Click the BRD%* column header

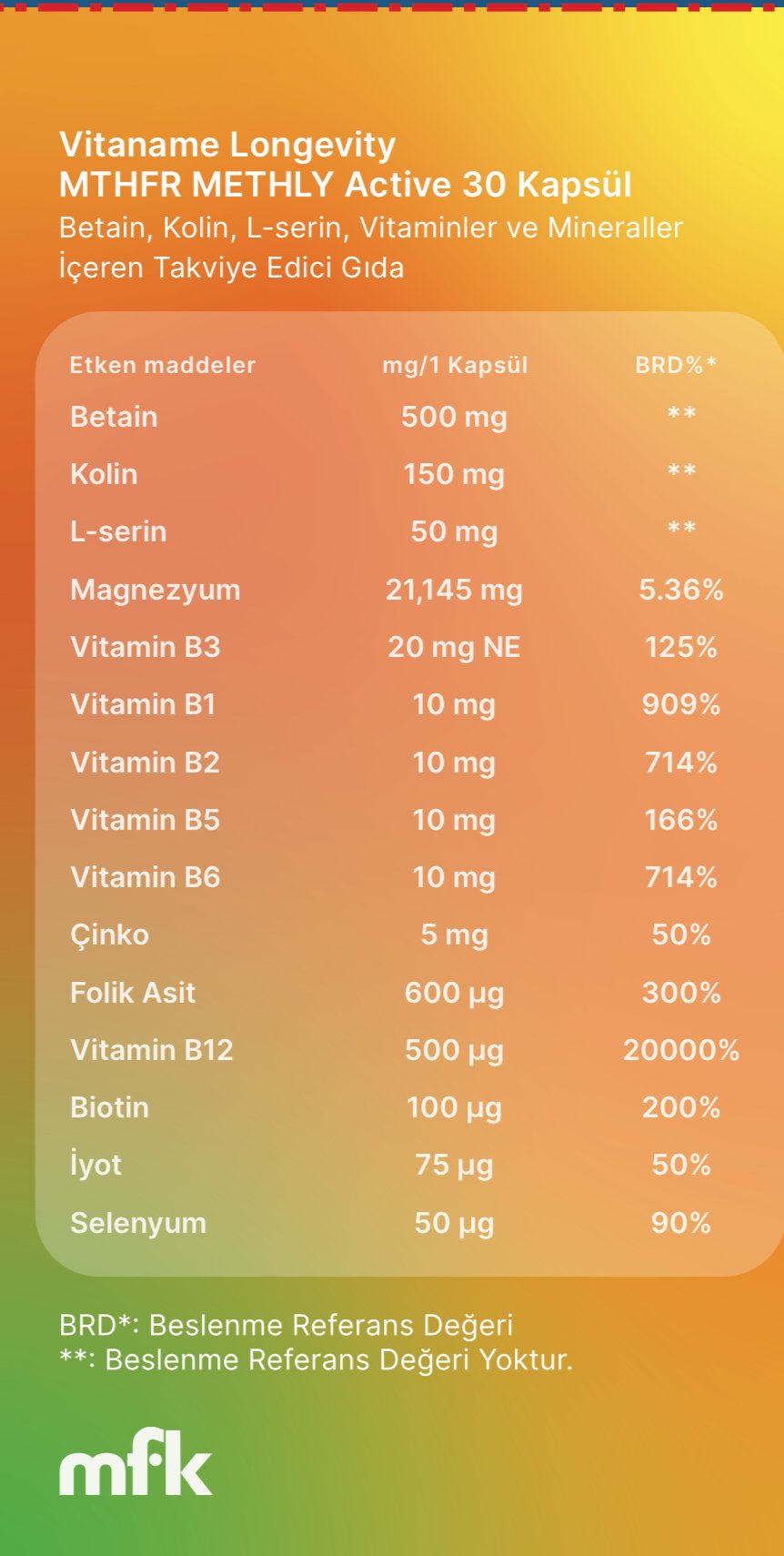(676, 365)
